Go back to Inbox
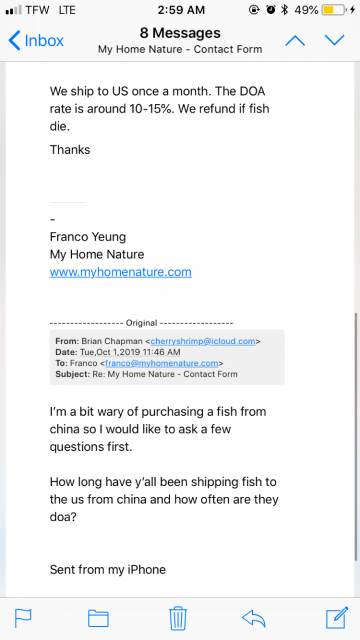This screenshot has height=640, width=360. point(36,41)
